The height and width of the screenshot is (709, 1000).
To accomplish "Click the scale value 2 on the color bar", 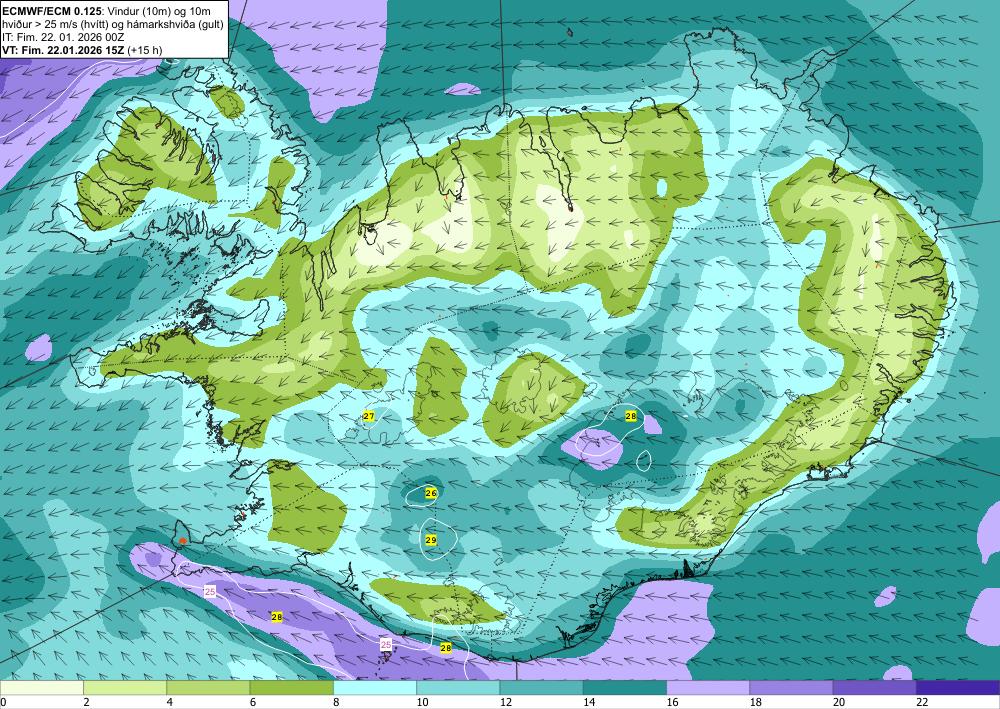I will [86, 702].
